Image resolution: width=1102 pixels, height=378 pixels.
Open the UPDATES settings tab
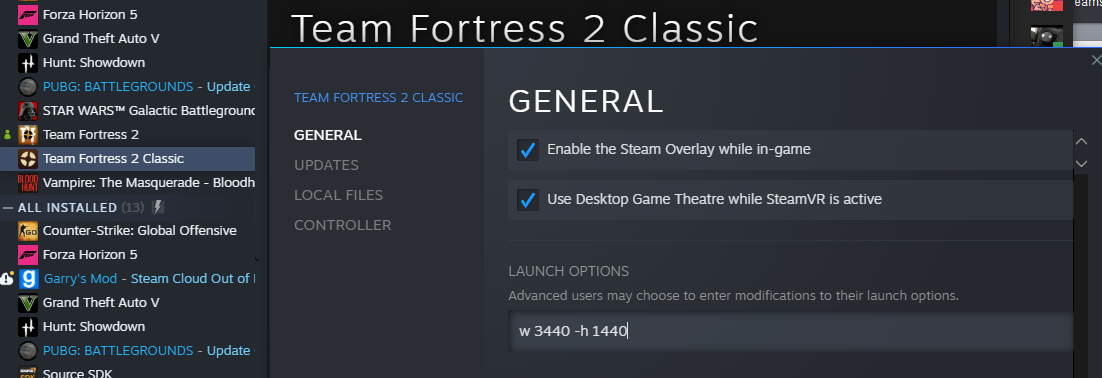click(326, 165)
